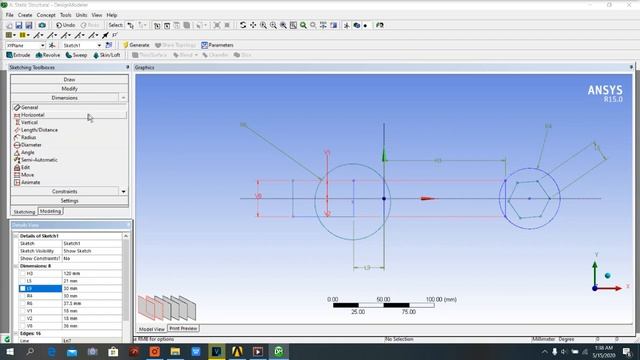Edit the H3 value 120 mm
The height and width of the screenshot is (360, 640).
coord(92,273)
